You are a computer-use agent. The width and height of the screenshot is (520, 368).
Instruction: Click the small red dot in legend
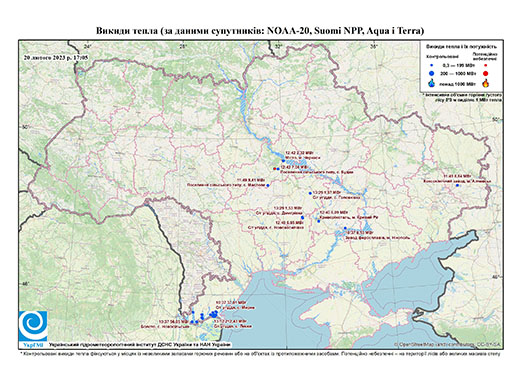click(486, 65)
